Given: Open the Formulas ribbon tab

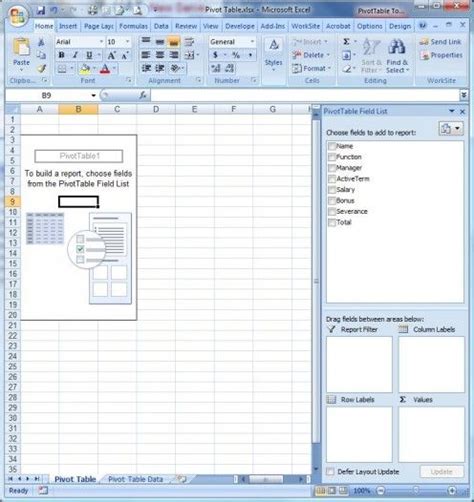Looking at the screenshot, I should (x=133, y=26).
